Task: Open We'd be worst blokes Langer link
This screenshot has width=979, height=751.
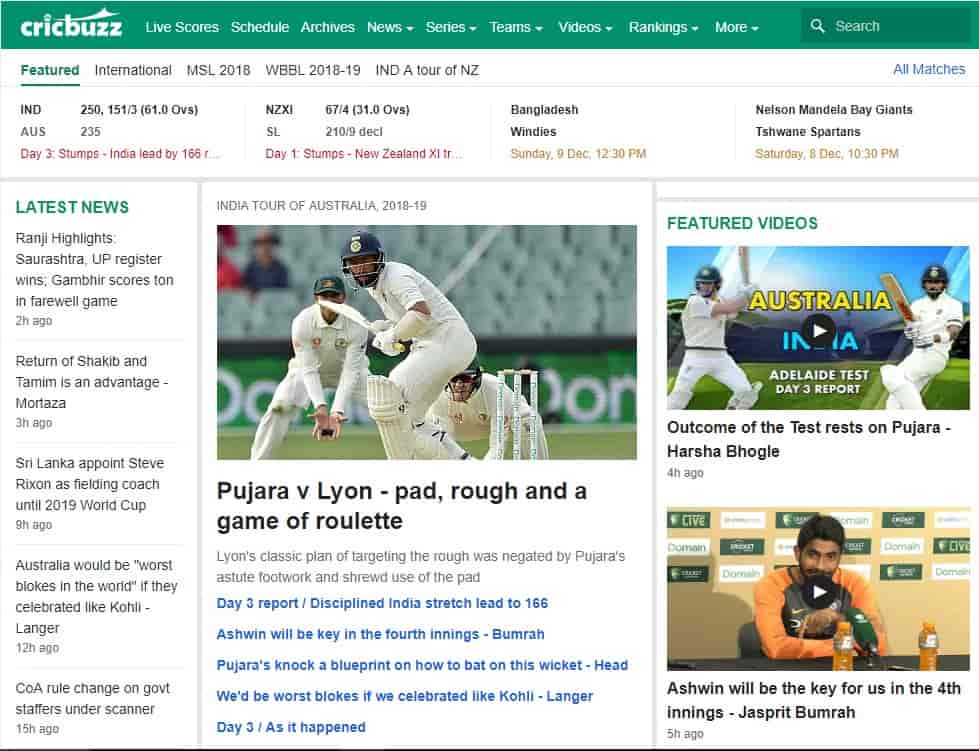Action: point(405,696)
